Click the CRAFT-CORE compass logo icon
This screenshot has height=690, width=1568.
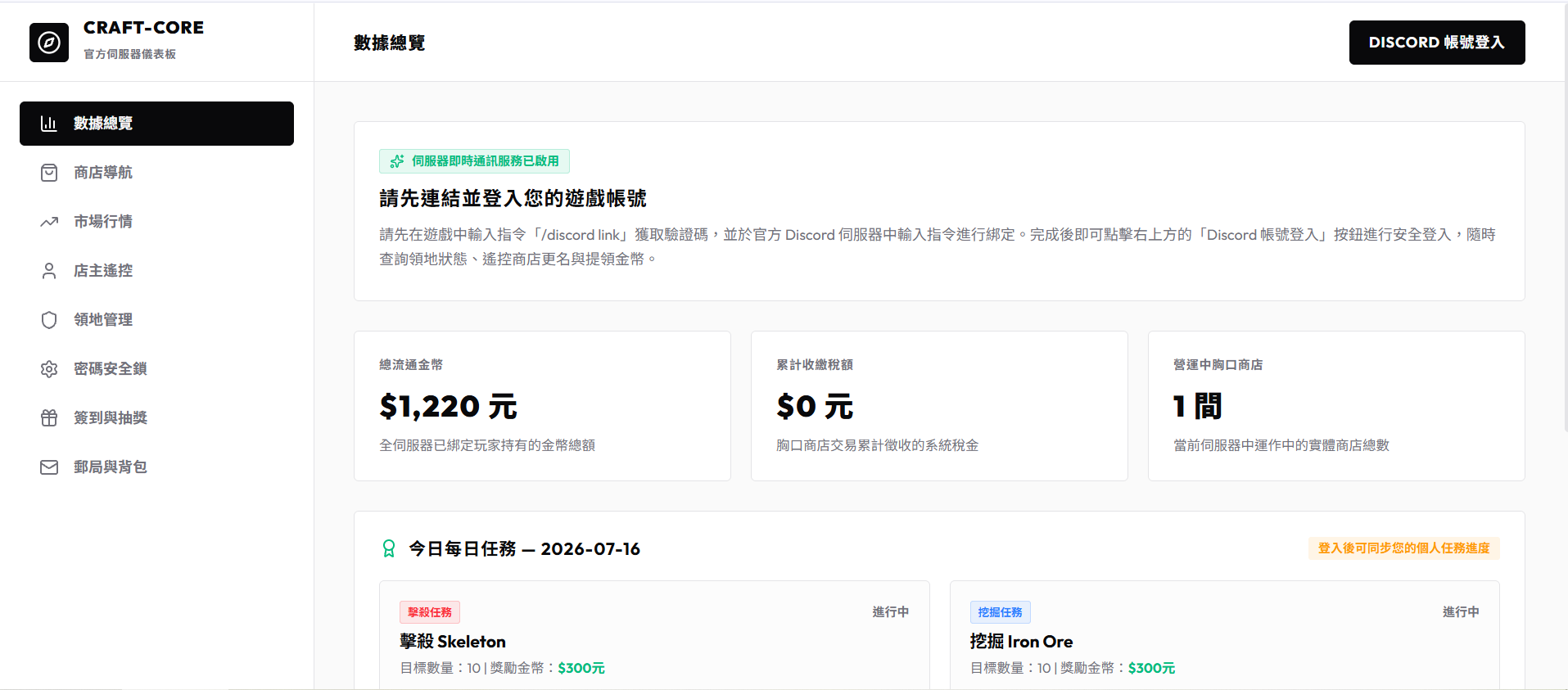[x=49, y=43]
